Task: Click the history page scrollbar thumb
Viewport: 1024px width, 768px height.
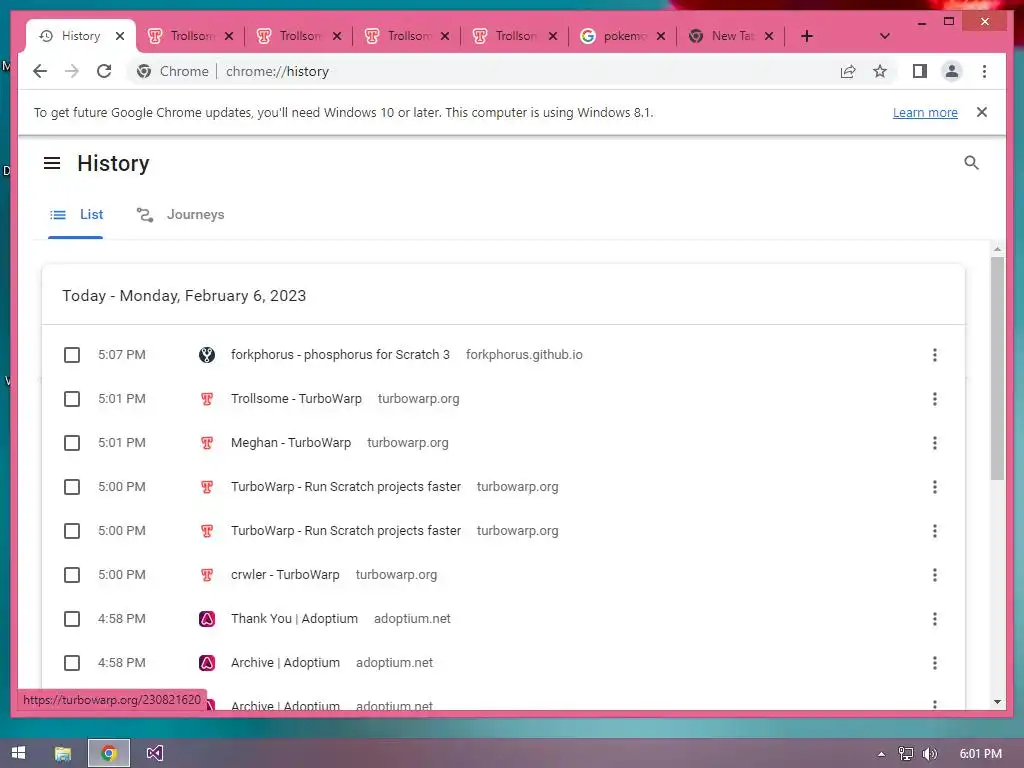Action: [x=997, y=368]
